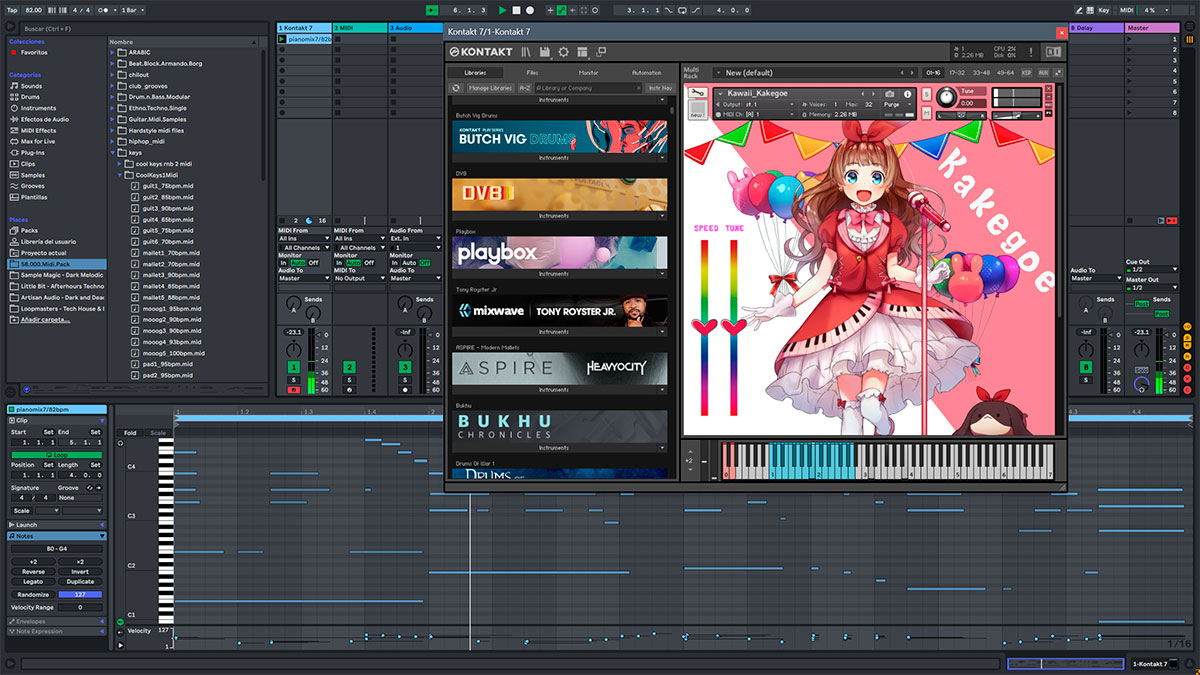Open Kawaii_Kakegoe instrument wrench edit icon

(x=700, y=95)
